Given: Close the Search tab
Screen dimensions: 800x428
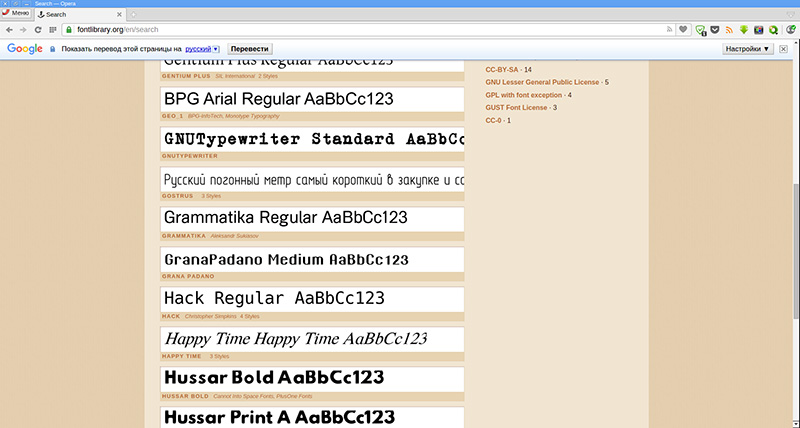Looking at the screenshot, I should click(119, 15).
